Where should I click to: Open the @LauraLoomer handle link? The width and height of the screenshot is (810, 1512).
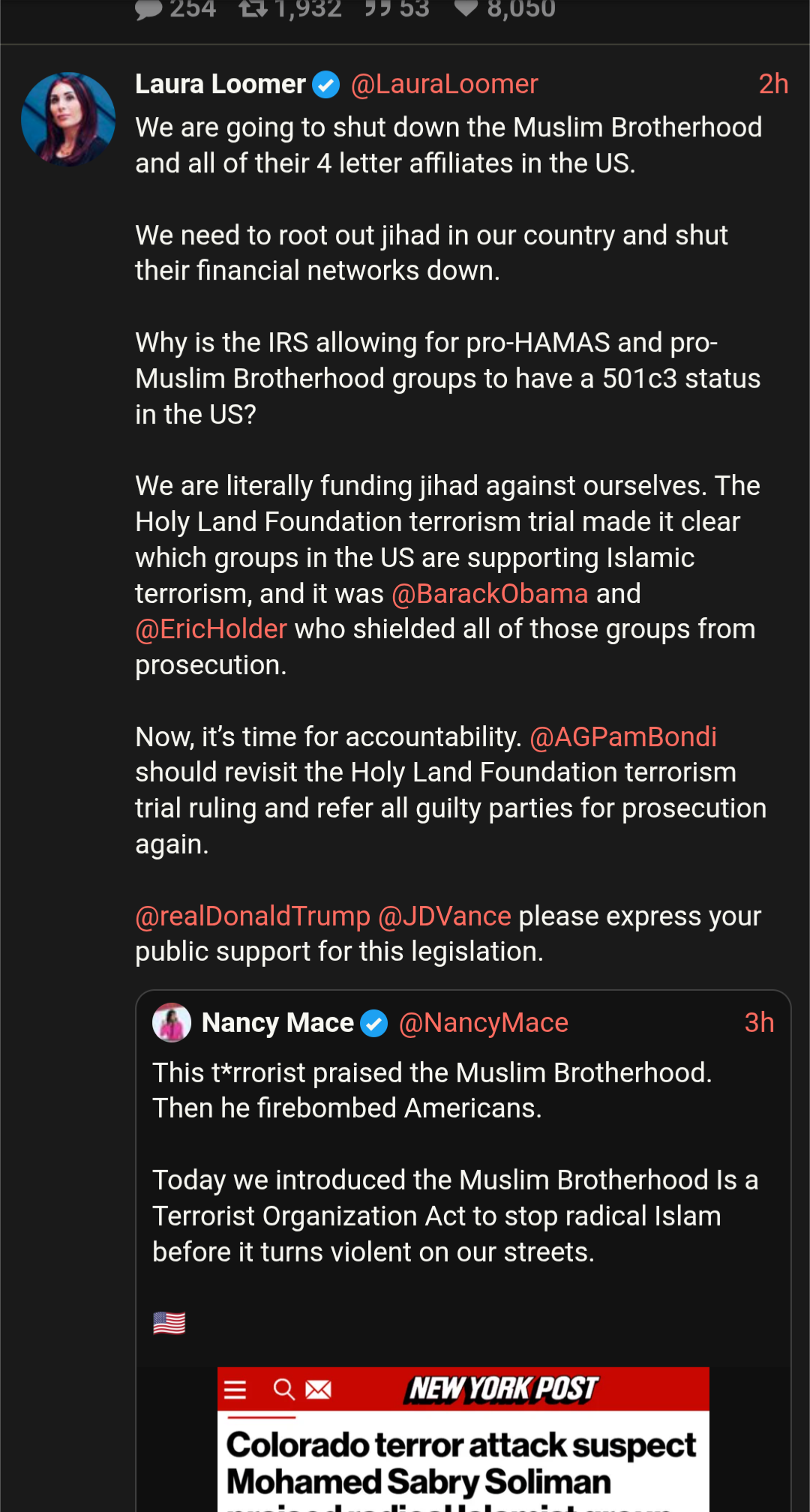(x=444, y=84)
